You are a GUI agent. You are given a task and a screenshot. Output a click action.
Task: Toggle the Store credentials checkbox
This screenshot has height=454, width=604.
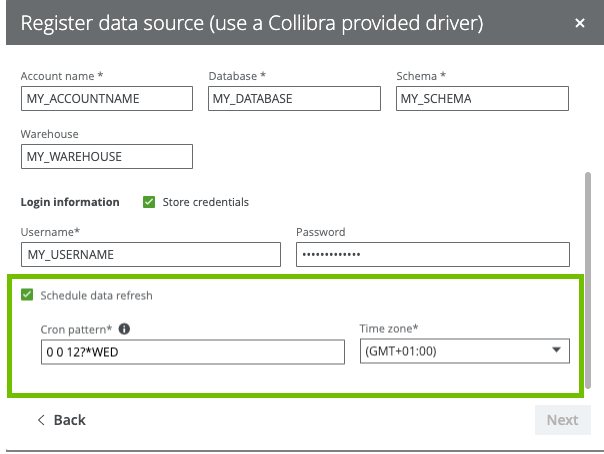click(x=149, y=202)
